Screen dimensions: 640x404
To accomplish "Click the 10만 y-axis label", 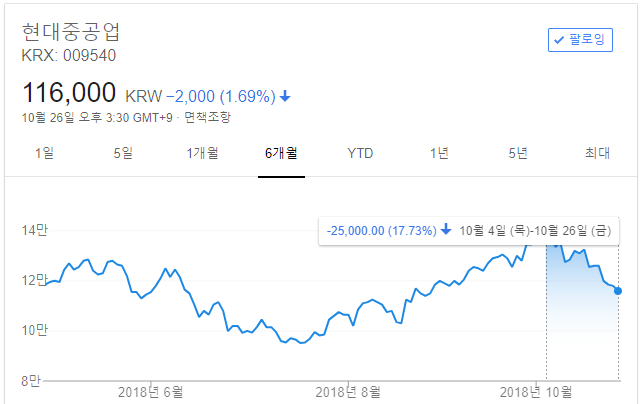I will point(35,330).
